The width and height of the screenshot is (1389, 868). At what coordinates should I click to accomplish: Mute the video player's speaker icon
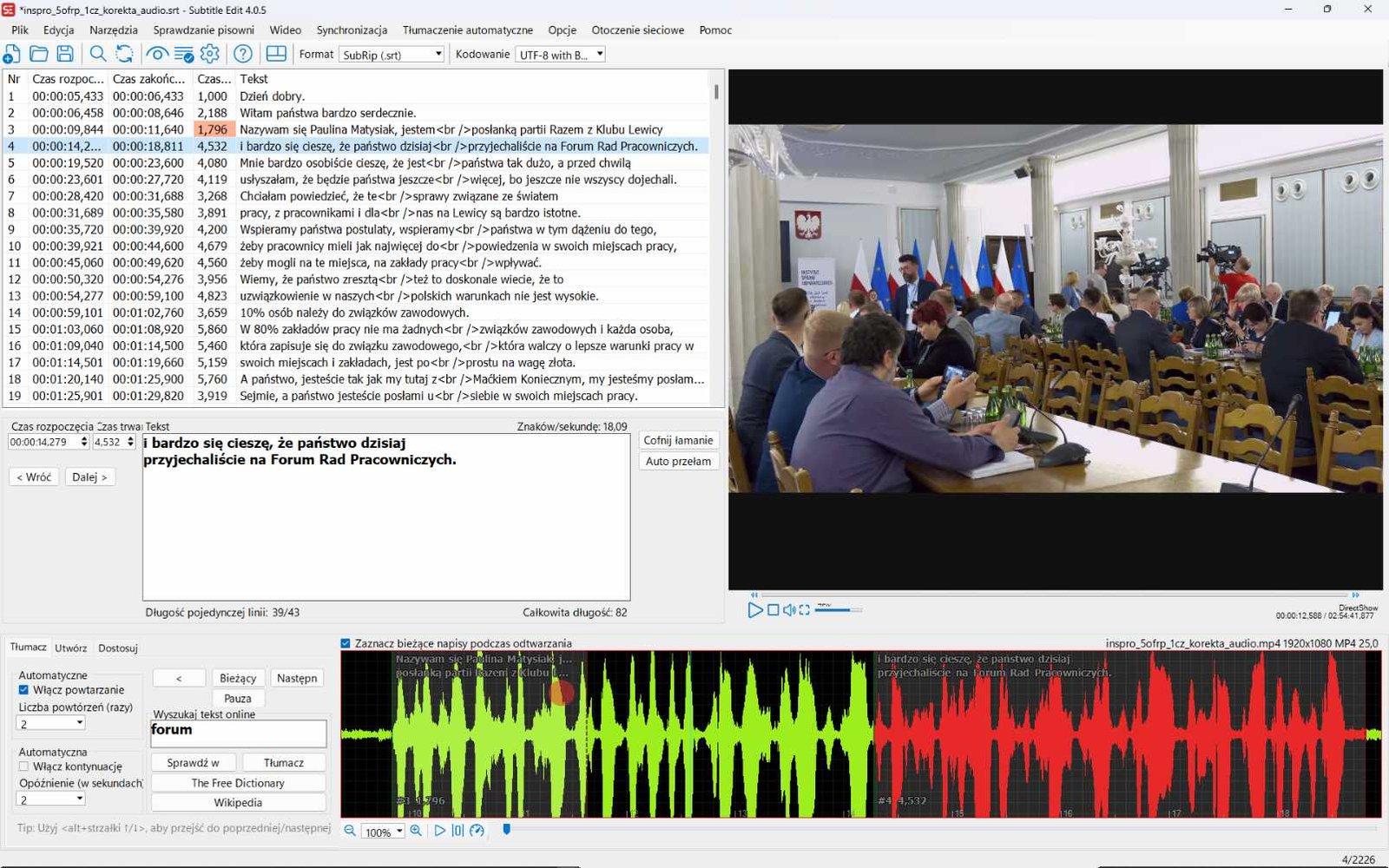[789, 610]
